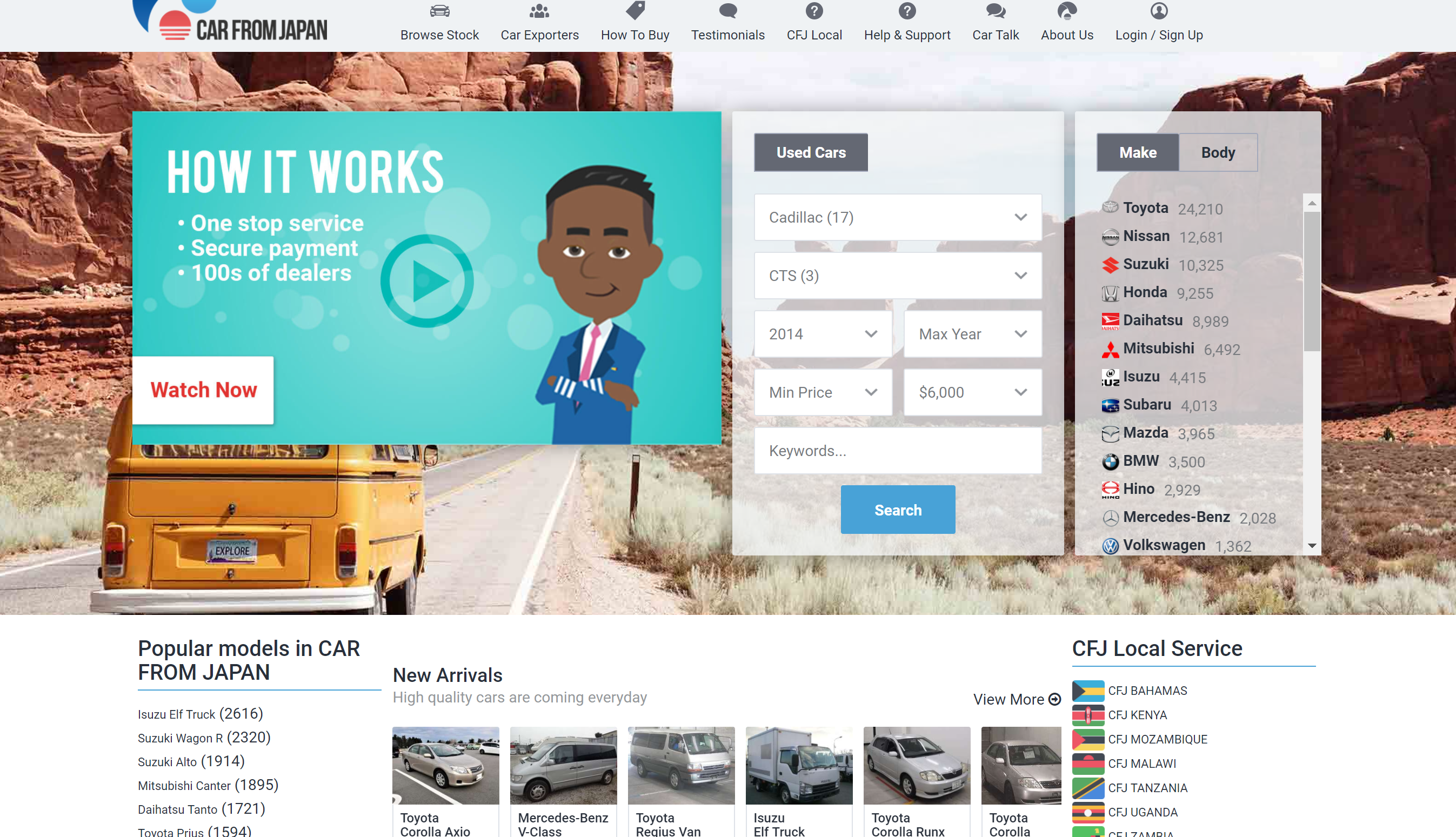Click the Subaru logo in the make list
This screenshot has width=1456, height=837.
(x=1110, y=405)
